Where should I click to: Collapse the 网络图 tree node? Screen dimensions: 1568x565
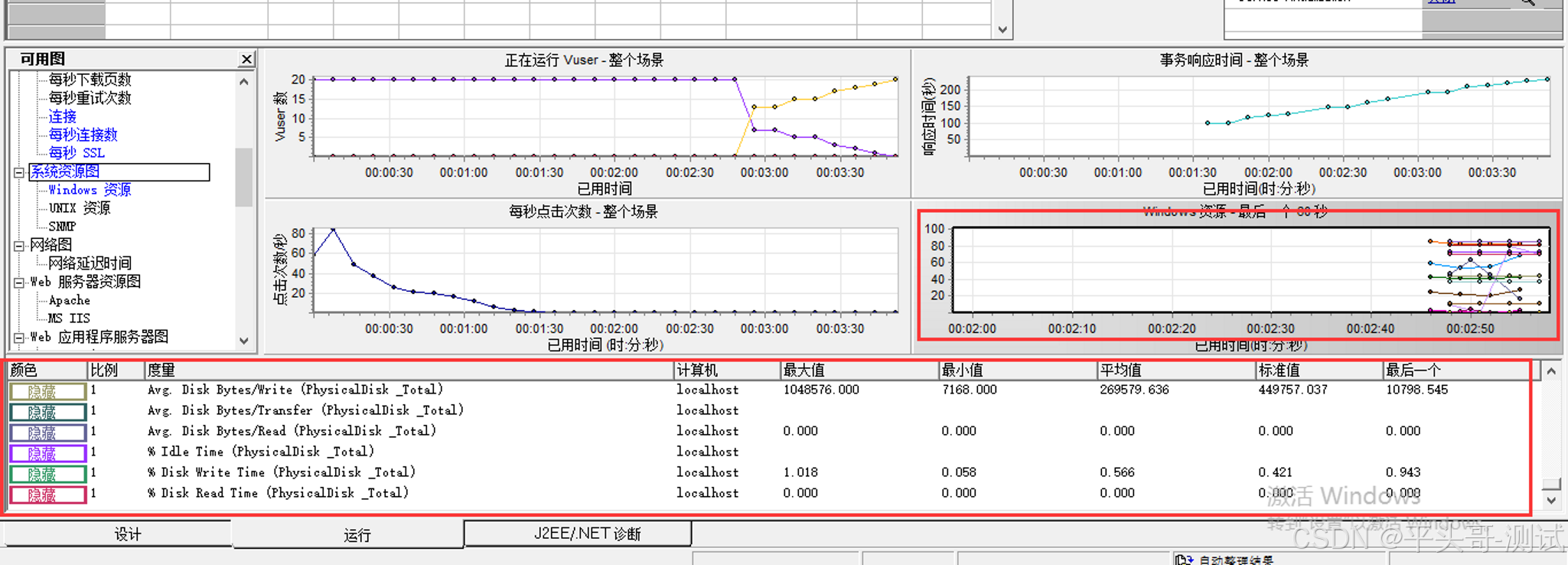tap(19, 246)
